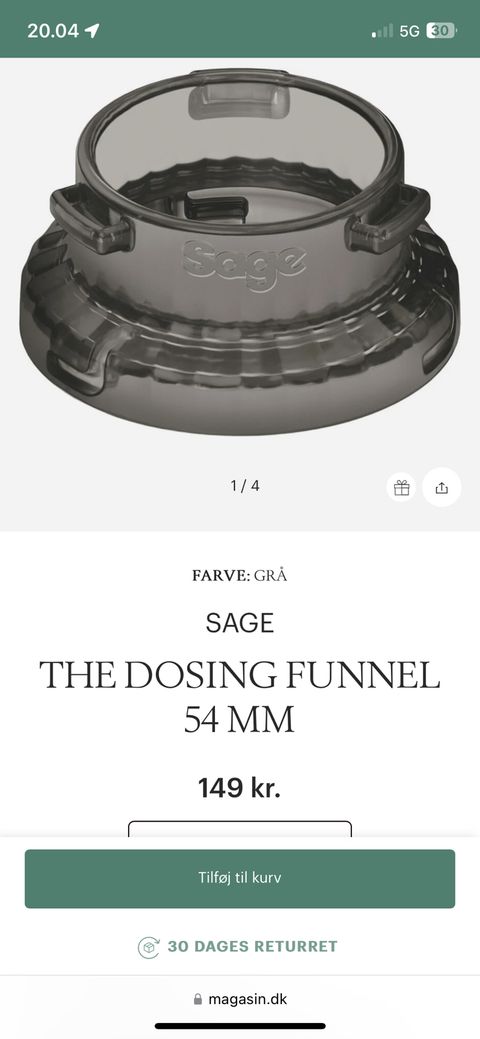Tap the gift icon button
Screen dimensions: 480x1039
tap(402, 488)
